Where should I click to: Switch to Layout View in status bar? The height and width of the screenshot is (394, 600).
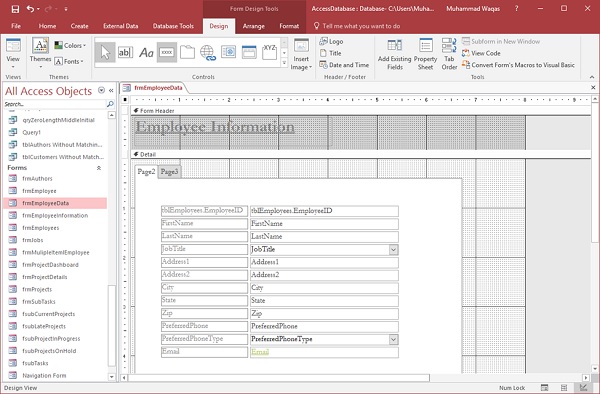(x=564, y=388)
